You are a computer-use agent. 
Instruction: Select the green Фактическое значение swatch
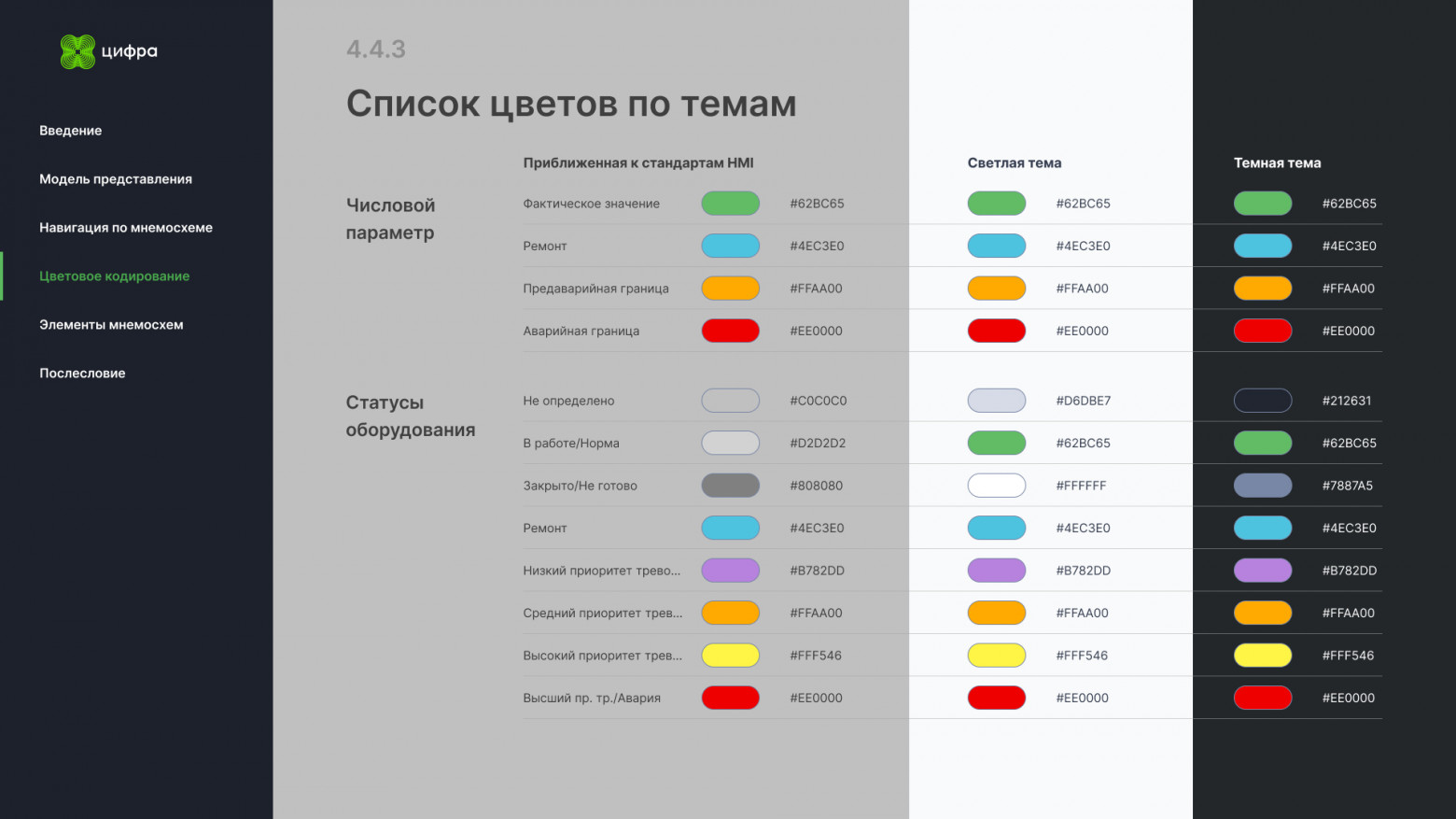pyautogui.click(x=730, y=203)
